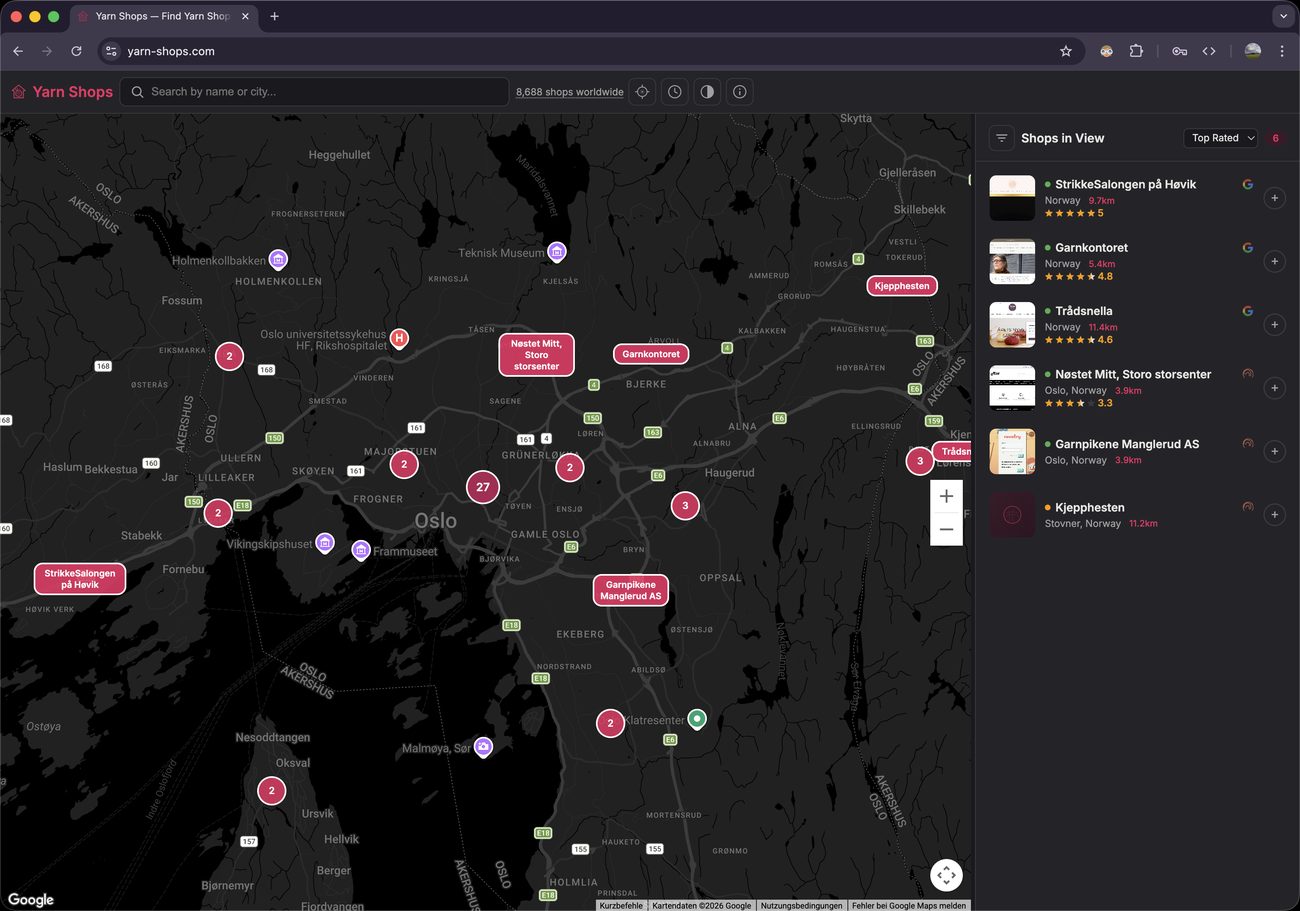Image resolution: width=1300 pixels, height=911 pixels.
Task: Select Nøstet Mitt, Storo storsenter list entry
Action: [1132, 374]
